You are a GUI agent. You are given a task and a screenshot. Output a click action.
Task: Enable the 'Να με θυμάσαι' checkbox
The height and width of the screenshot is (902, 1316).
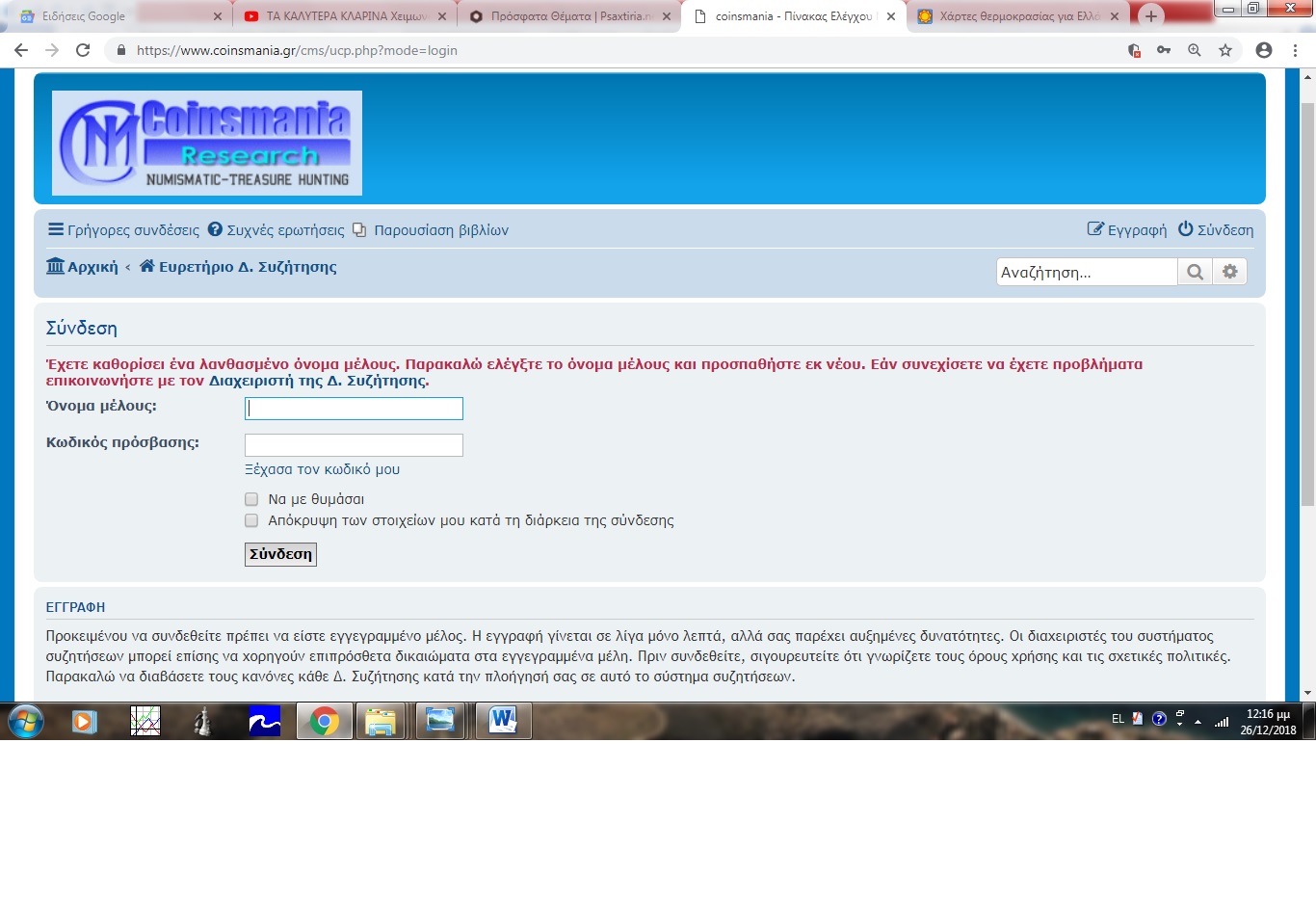pyautogui.click(x=251, y=499)
